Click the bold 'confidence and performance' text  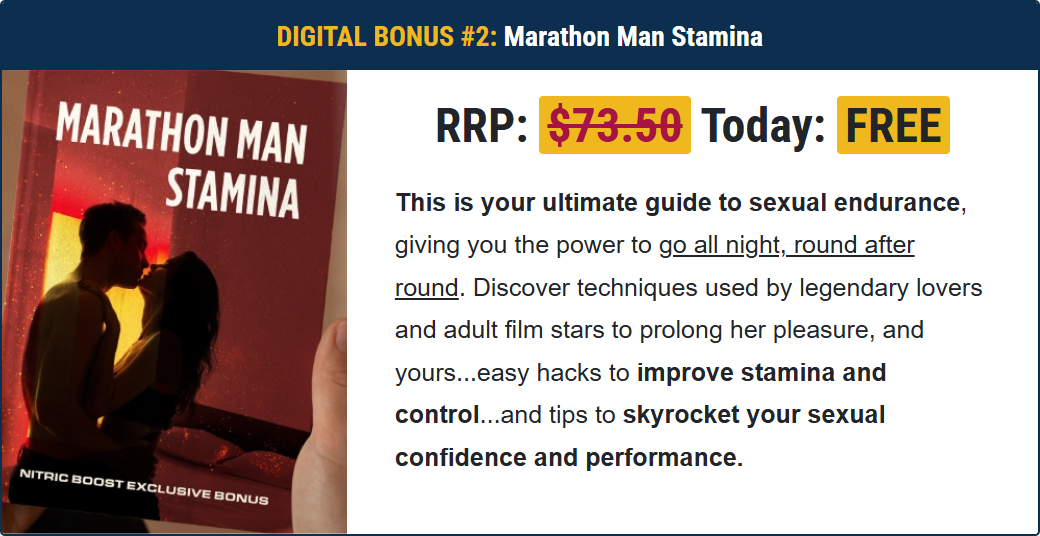(566, 458)
